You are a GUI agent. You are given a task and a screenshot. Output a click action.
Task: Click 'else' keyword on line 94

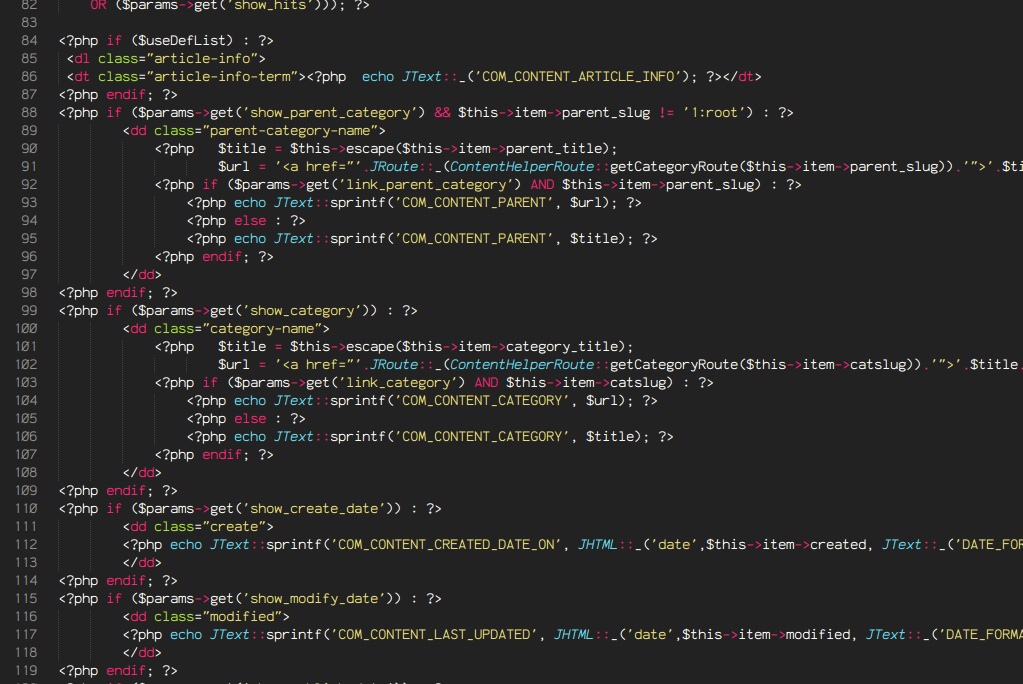pos(250,221)
